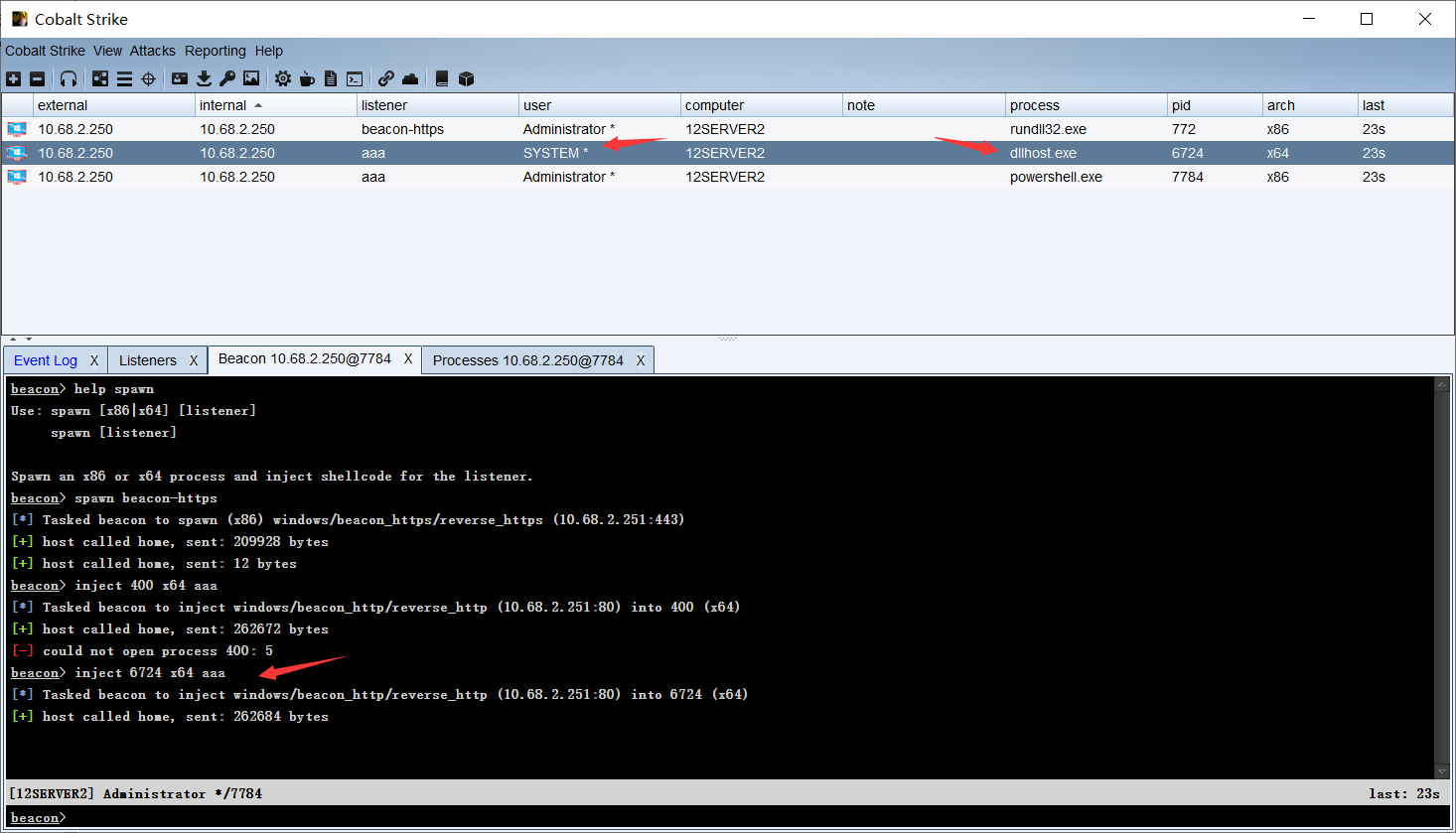Sort sessions by the external column
The image size is (1456, 833).
tap(114, 105)
